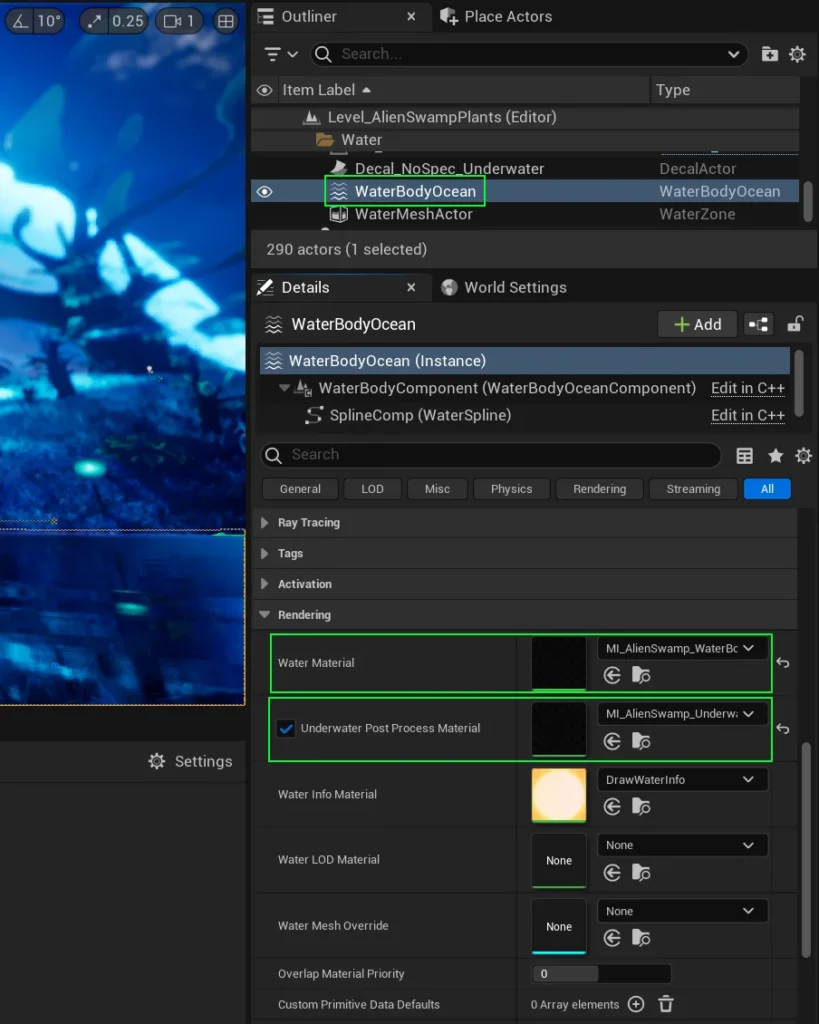The image size is (819, 1024).
Task: Click the Outliner settings gear icon
Action: [797, 54]
